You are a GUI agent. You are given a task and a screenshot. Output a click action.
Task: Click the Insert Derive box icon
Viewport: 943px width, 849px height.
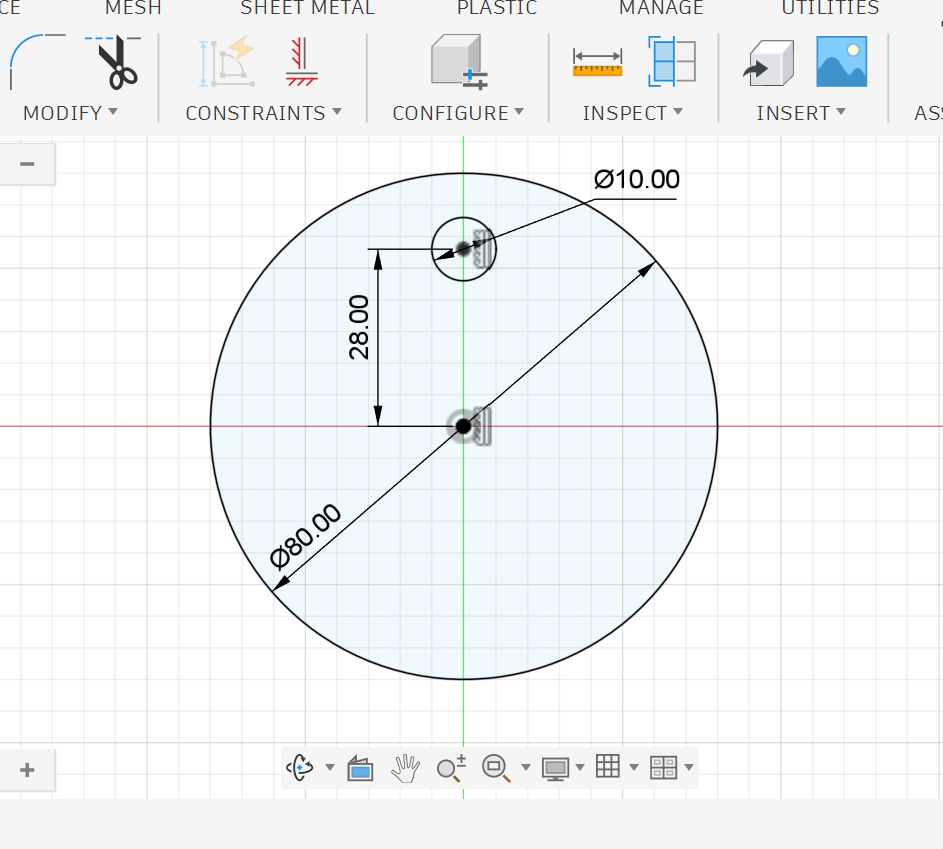point(769,63)
